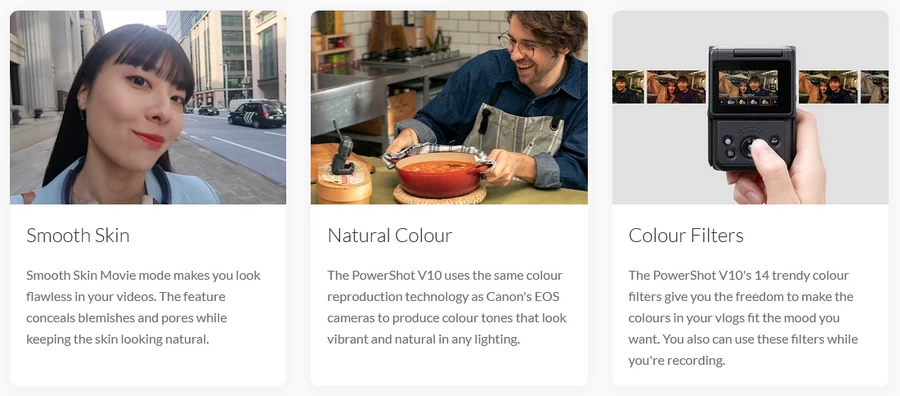Click the filter preview thumbnail right of camera
Image resolution: width=900 pixels, height=396 pixels.
coord(827,87)
